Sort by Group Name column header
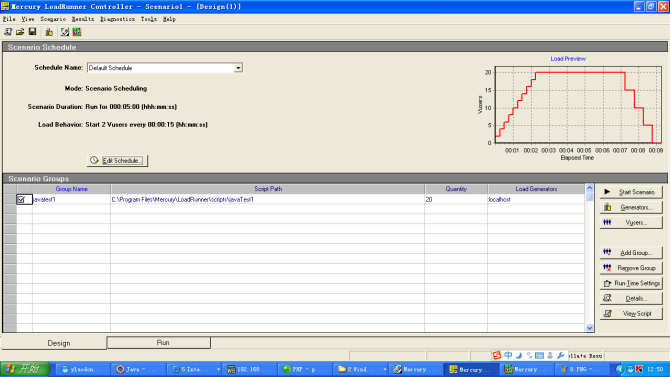 [x=71, y=189]
